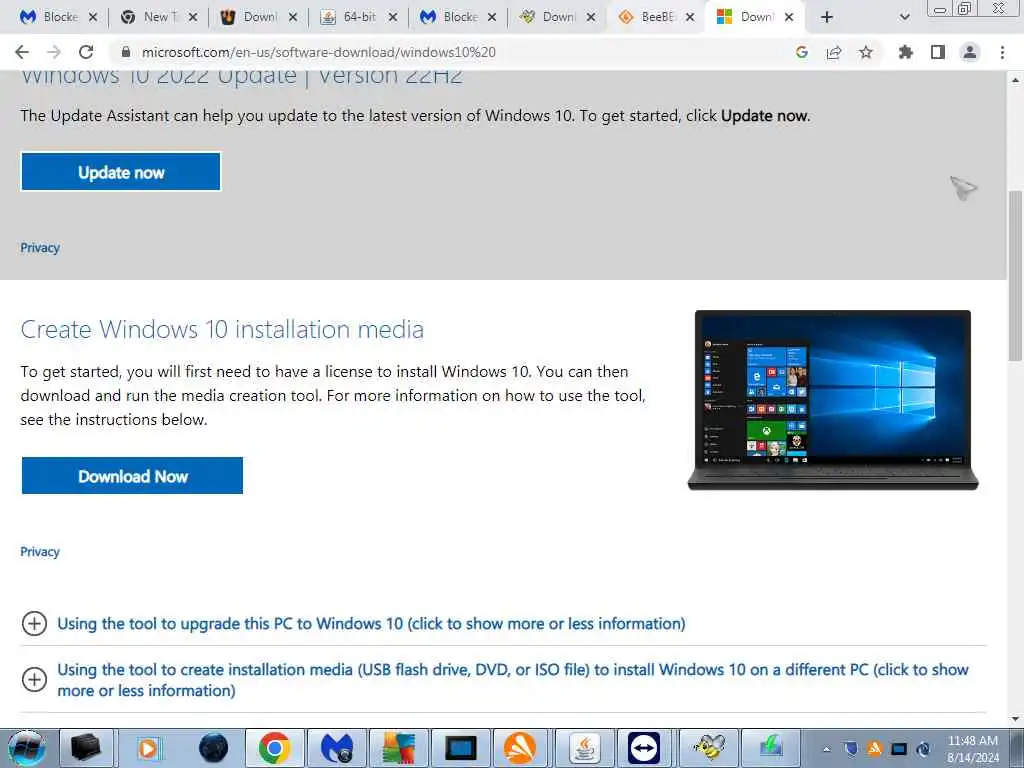
Task: Switch to the second Blocke tab
Action: point(451,17)
